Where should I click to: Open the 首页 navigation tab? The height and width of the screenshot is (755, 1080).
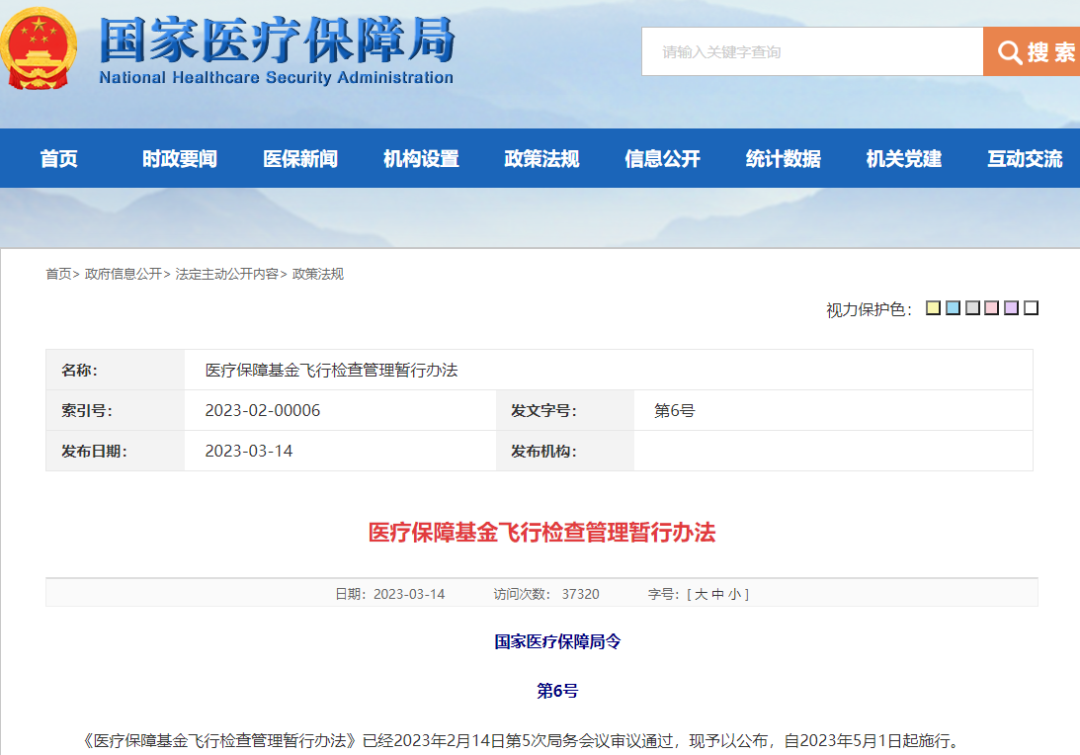pyautogui.click(x=59, y=158)
